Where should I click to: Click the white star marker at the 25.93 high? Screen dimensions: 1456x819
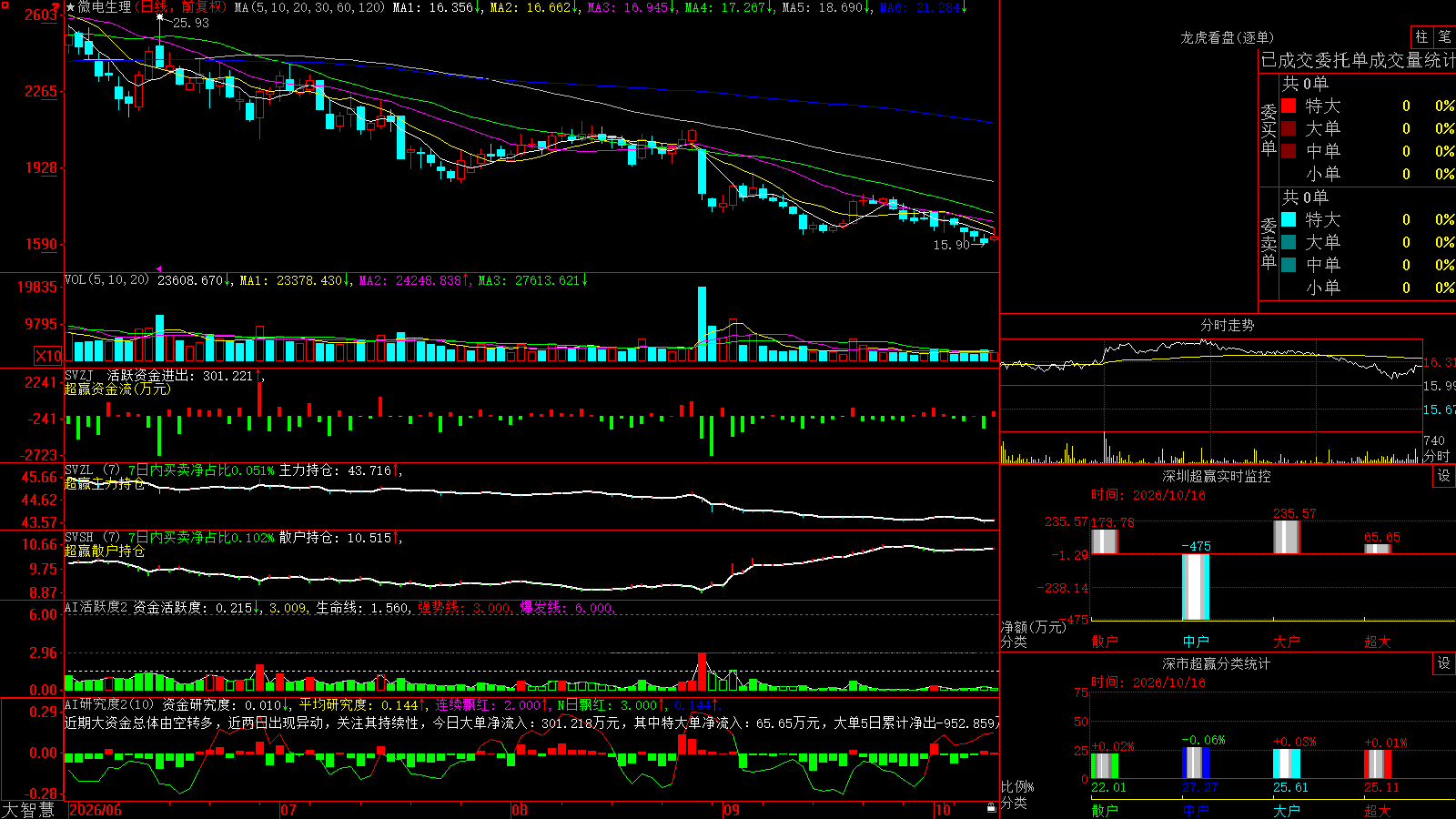click(x=161, y=17)
